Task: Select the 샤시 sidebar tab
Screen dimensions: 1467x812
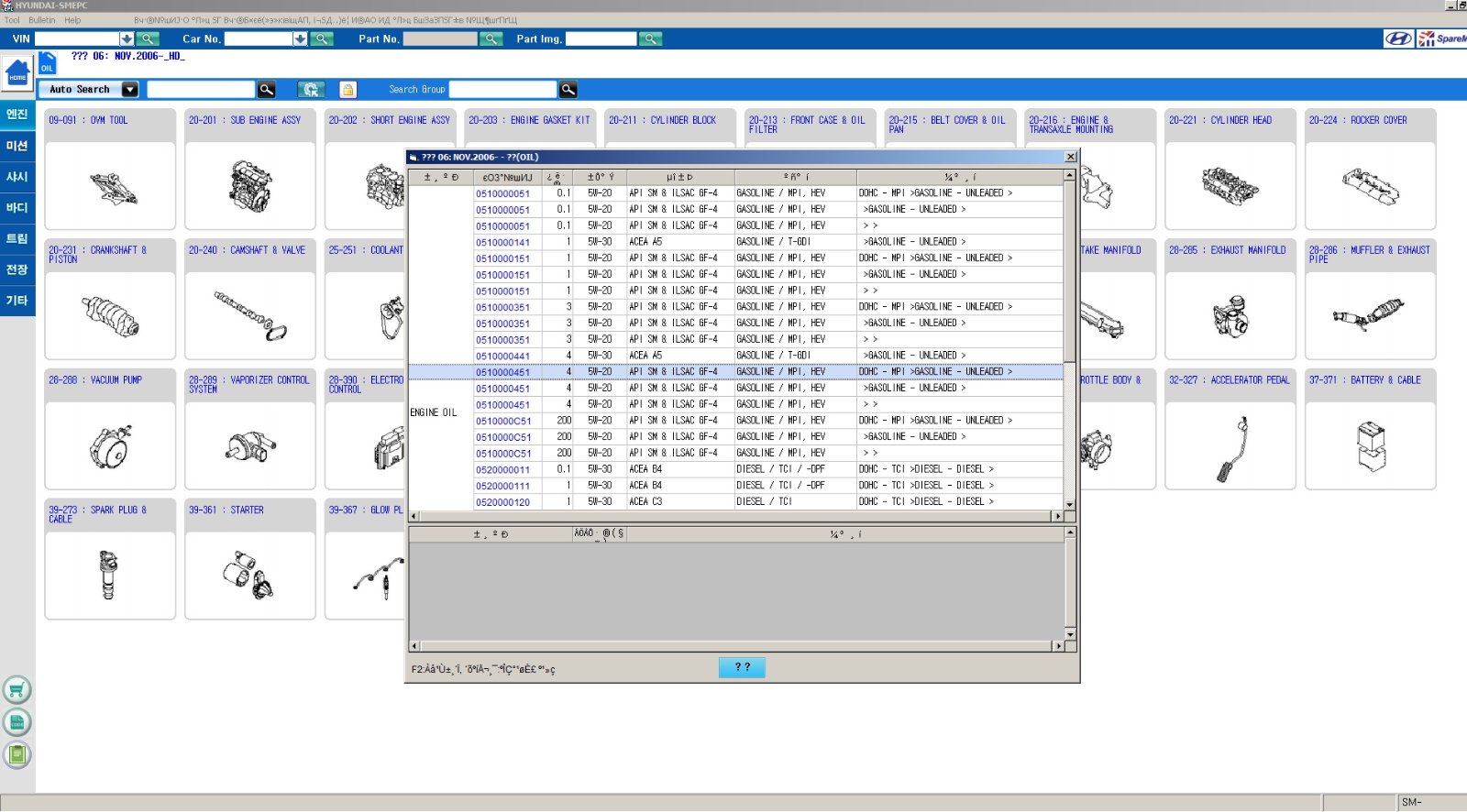Action: point(17,177)
